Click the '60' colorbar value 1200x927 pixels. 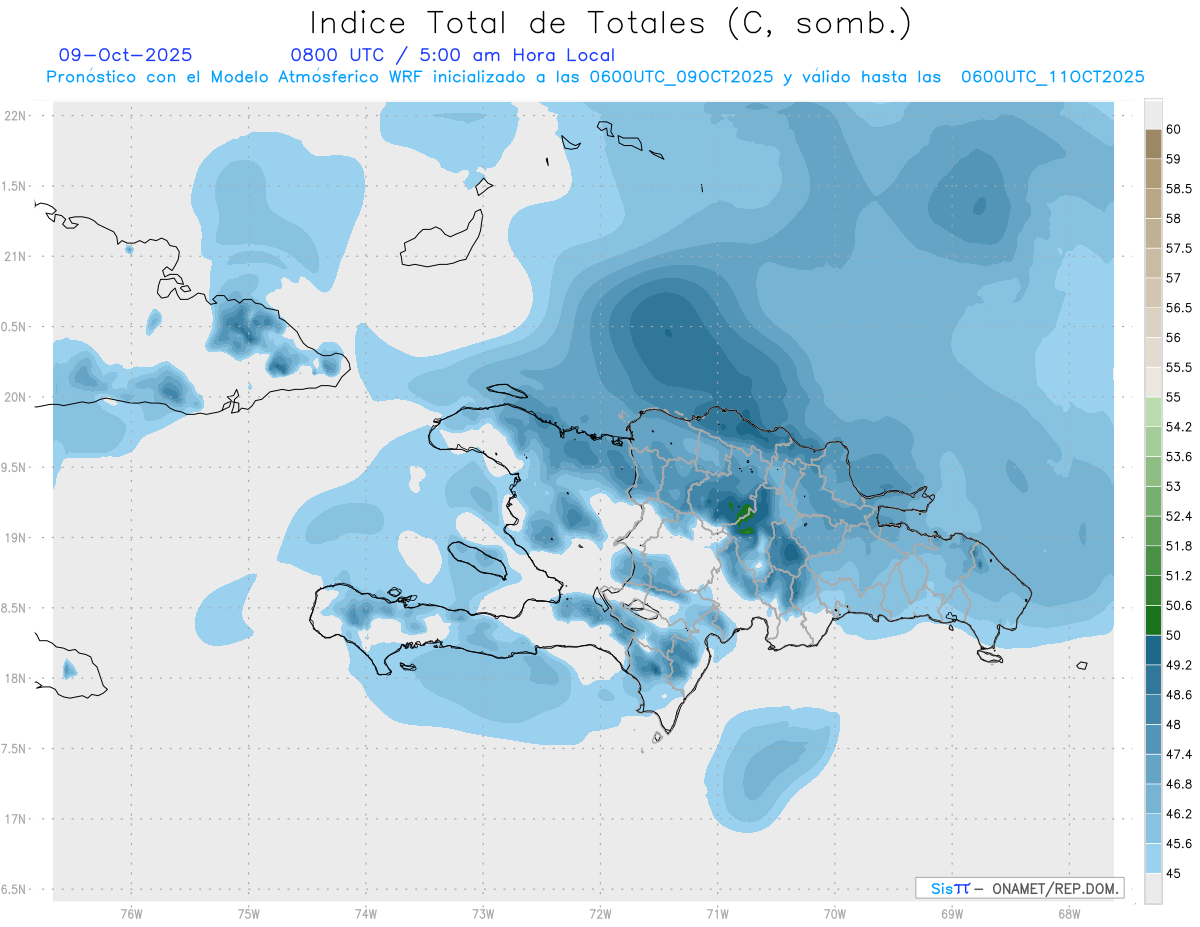(x=1174, y=130)
